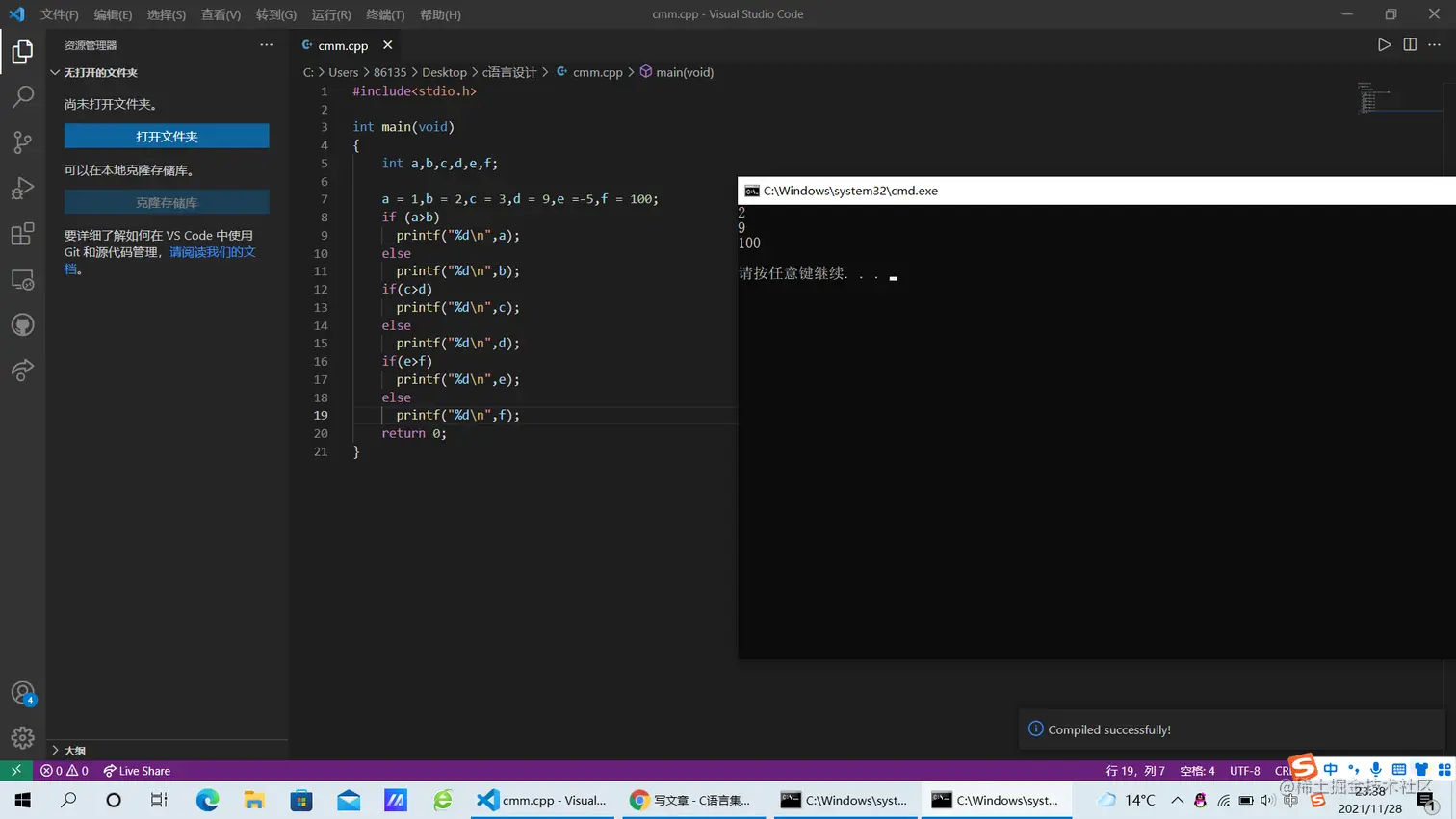This screenshot has width=1456, height=819.
Task: Open the 转到(G) menu
Action: (276, 14)
